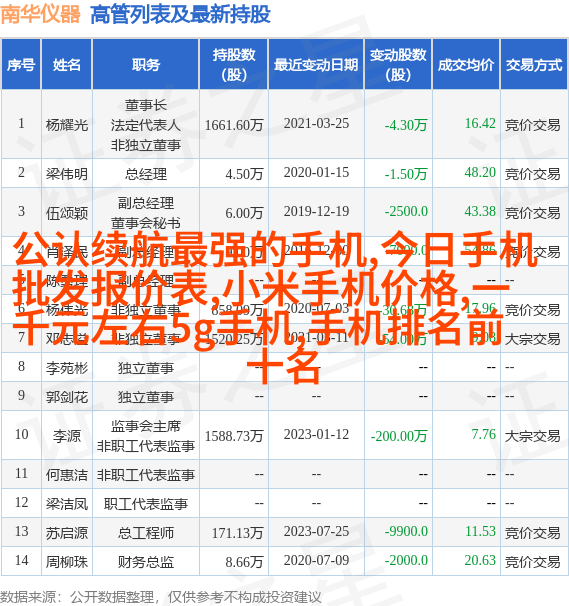This screenshot has height=606, width=569.
Task: Click the average price 43.38
Action: (480, 211)
